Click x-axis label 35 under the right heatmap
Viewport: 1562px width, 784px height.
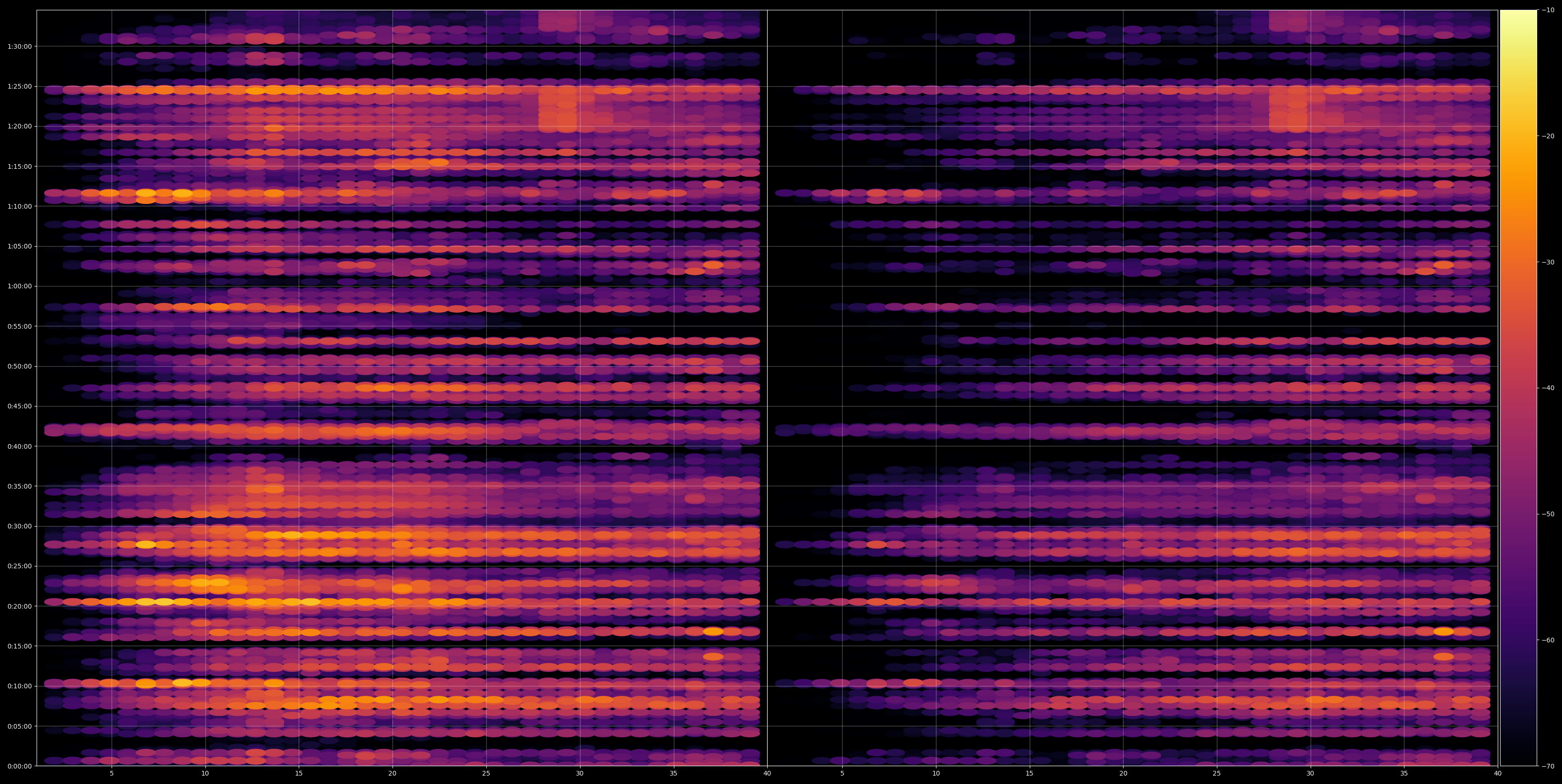[x=1404, y=774]
